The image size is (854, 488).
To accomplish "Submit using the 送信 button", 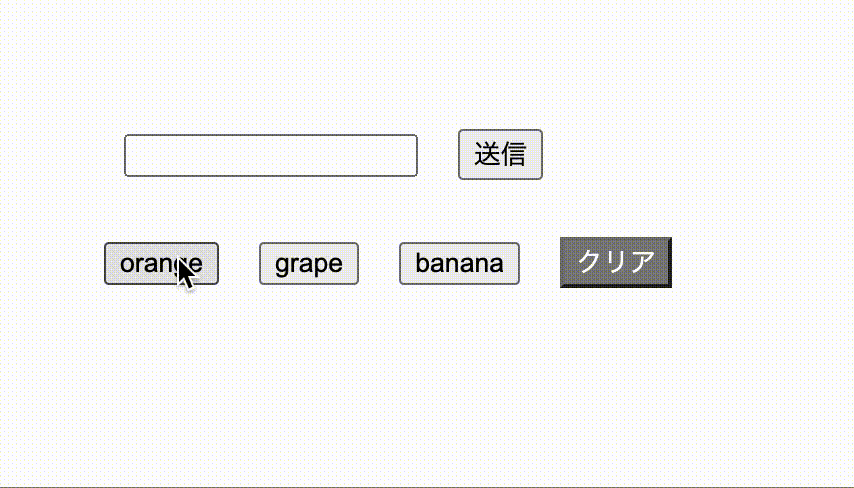I will [x=500, y=154].
